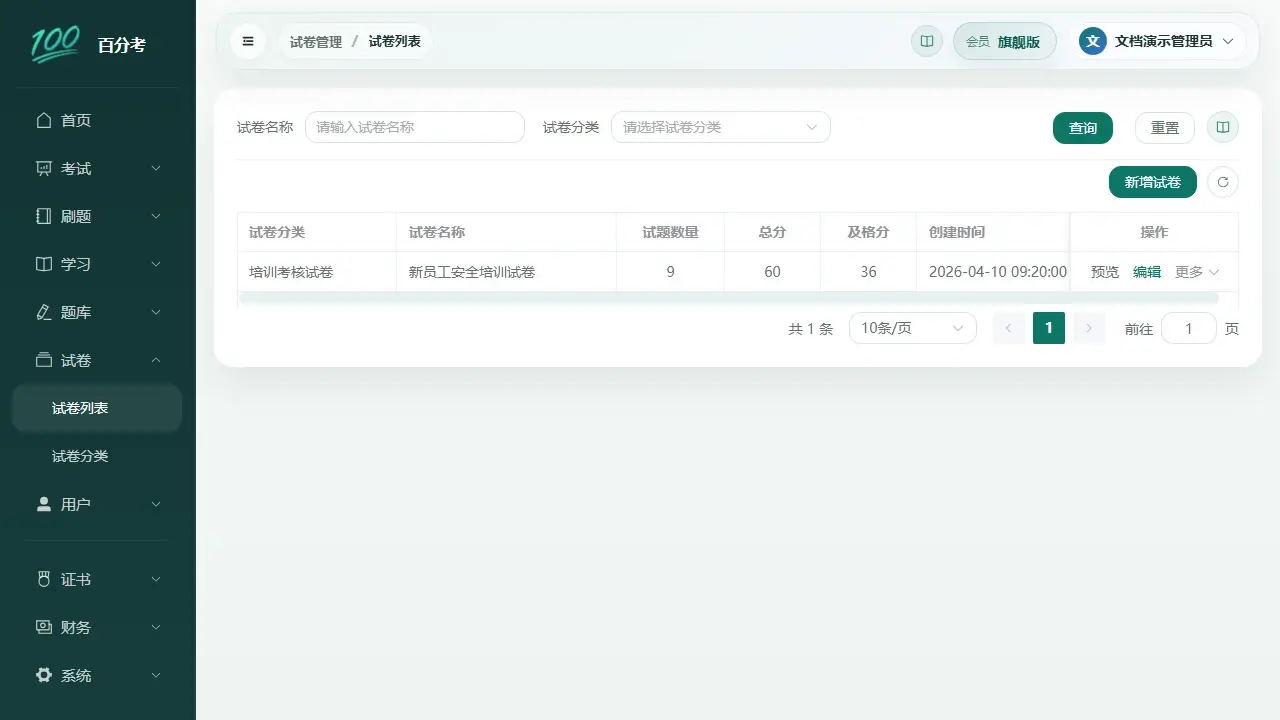
Task: Click the 考试 sidebar icon
Action: tap(43, 168)
